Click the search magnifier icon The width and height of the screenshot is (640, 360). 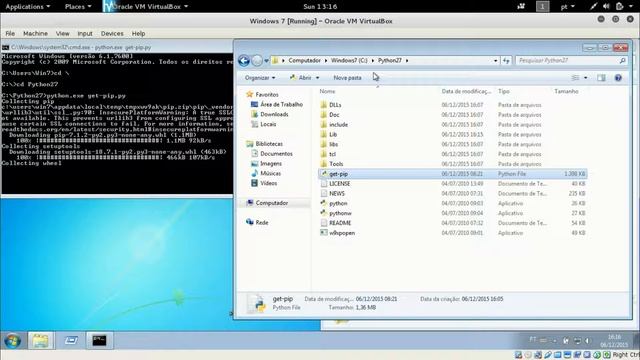[622, 60]
